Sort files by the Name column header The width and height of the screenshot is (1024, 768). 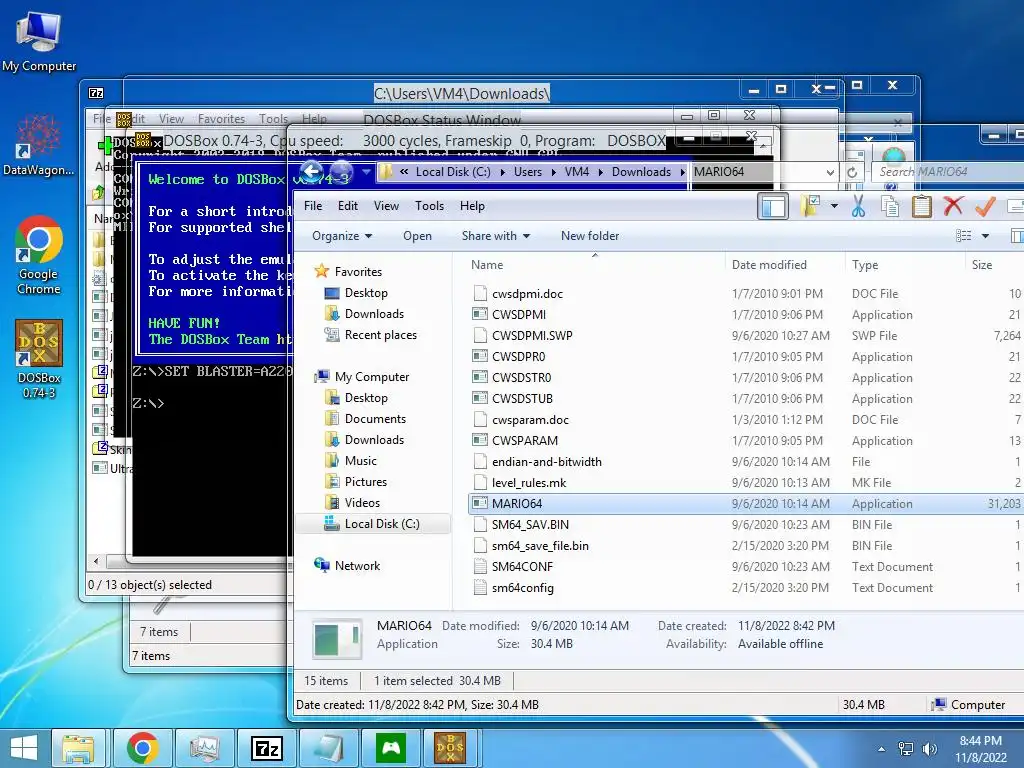487,264
